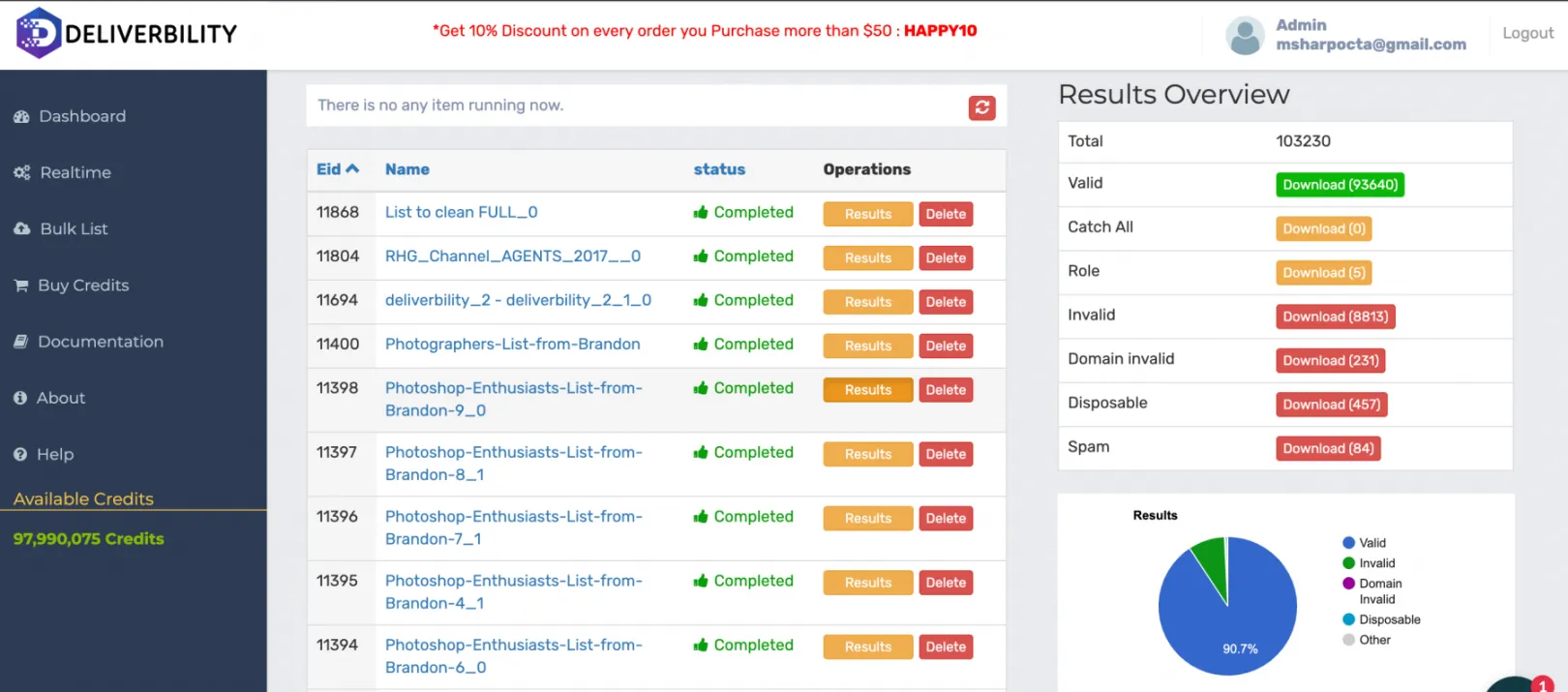Click the Documentation book icon

pos(21,342)
